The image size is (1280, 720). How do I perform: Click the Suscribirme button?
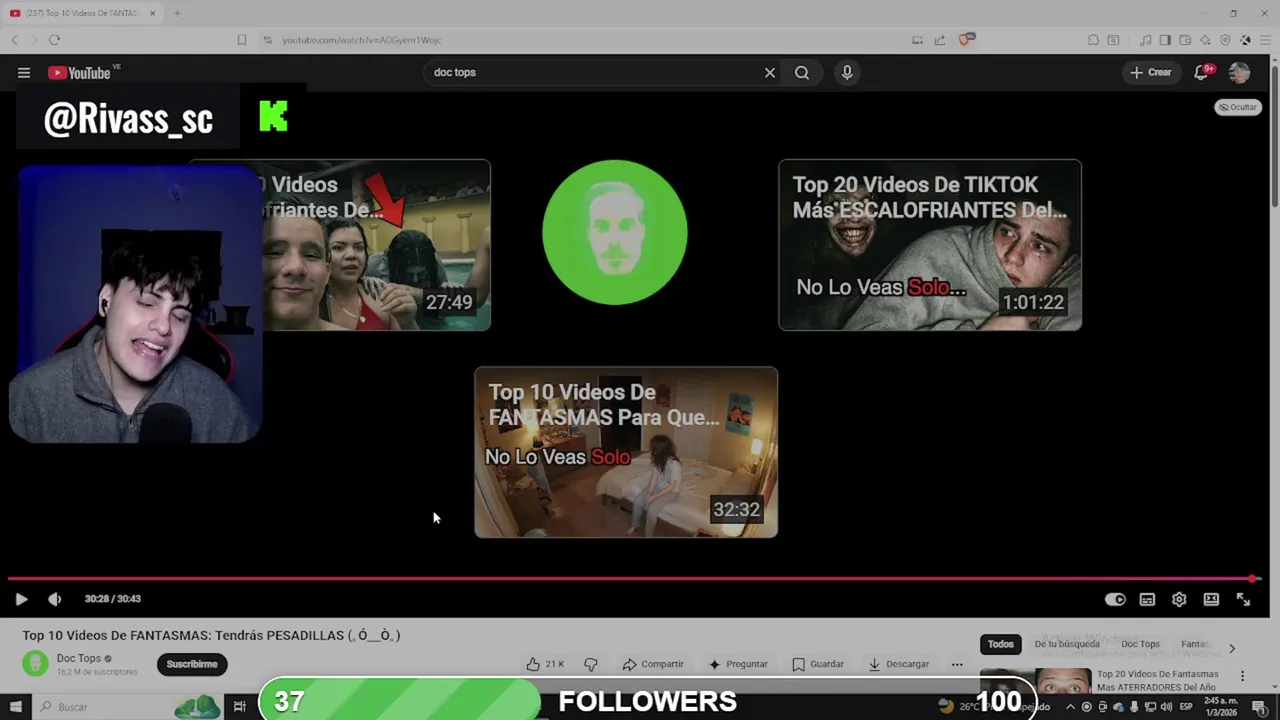pos(192,664)
